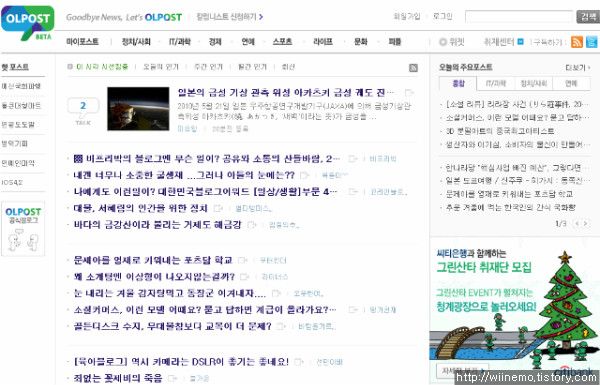Click new-window icon after 왜 소개팅엔 post

click(245, 277)
